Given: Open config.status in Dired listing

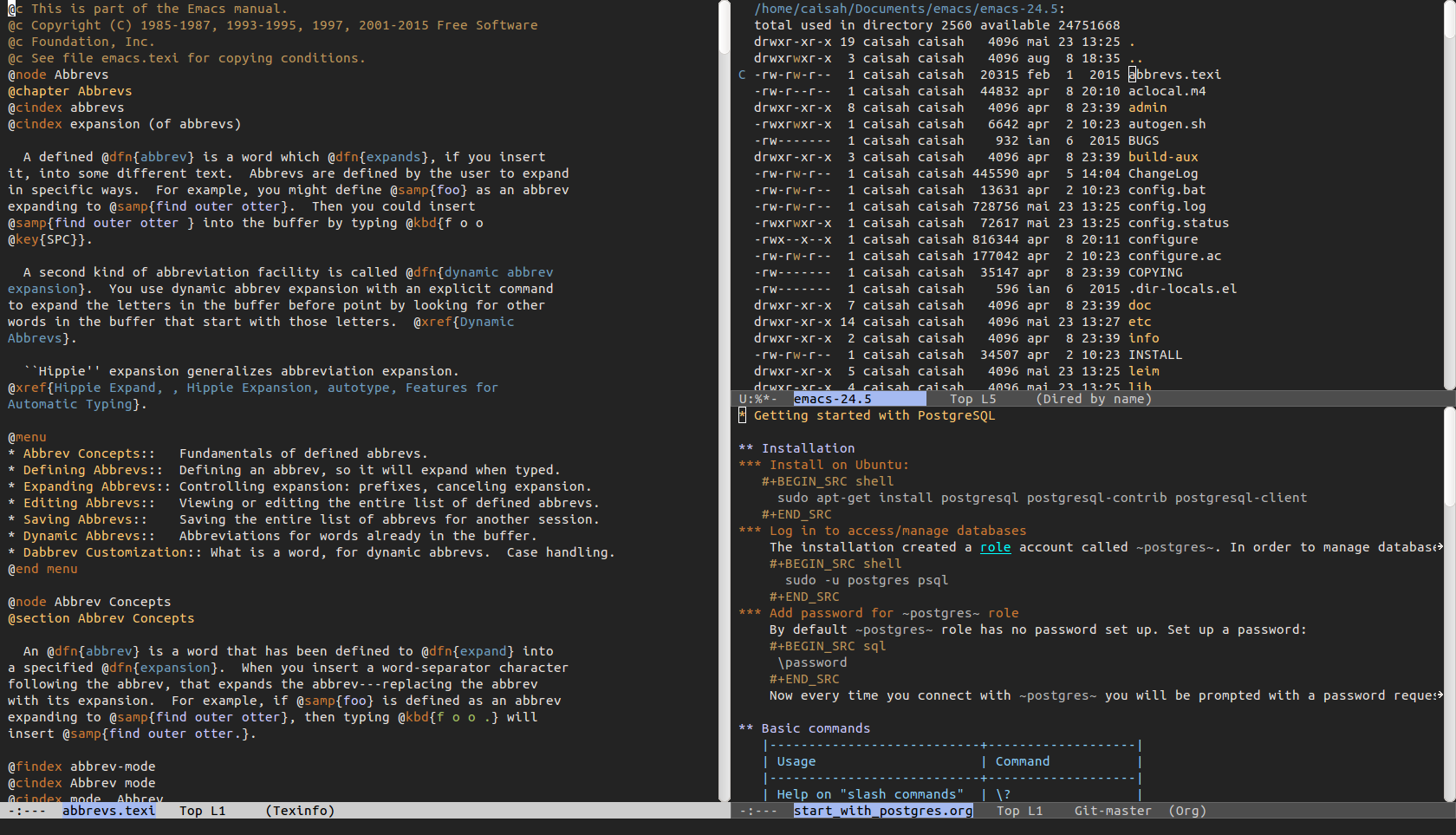Looking at the screenshot, I should (1179, 223).
